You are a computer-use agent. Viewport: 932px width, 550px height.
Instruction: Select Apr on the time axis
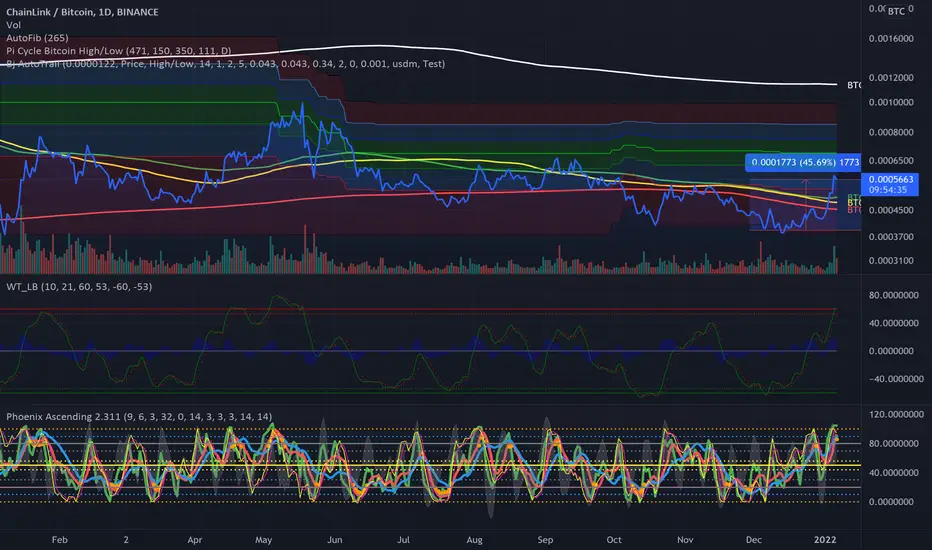(x=194, y=540)
